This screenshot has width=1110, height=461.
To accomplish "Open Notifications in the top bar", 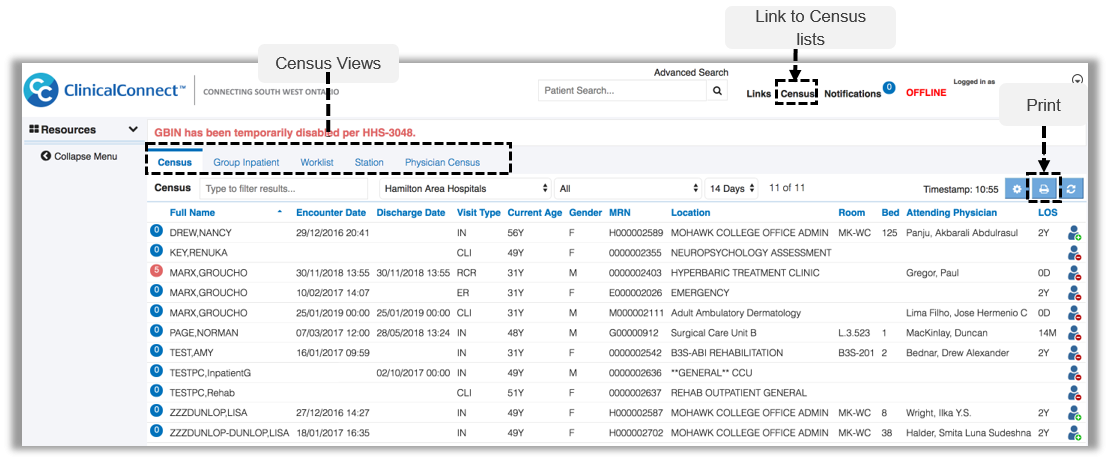I will pyautogui.click(x=852, y=94).
